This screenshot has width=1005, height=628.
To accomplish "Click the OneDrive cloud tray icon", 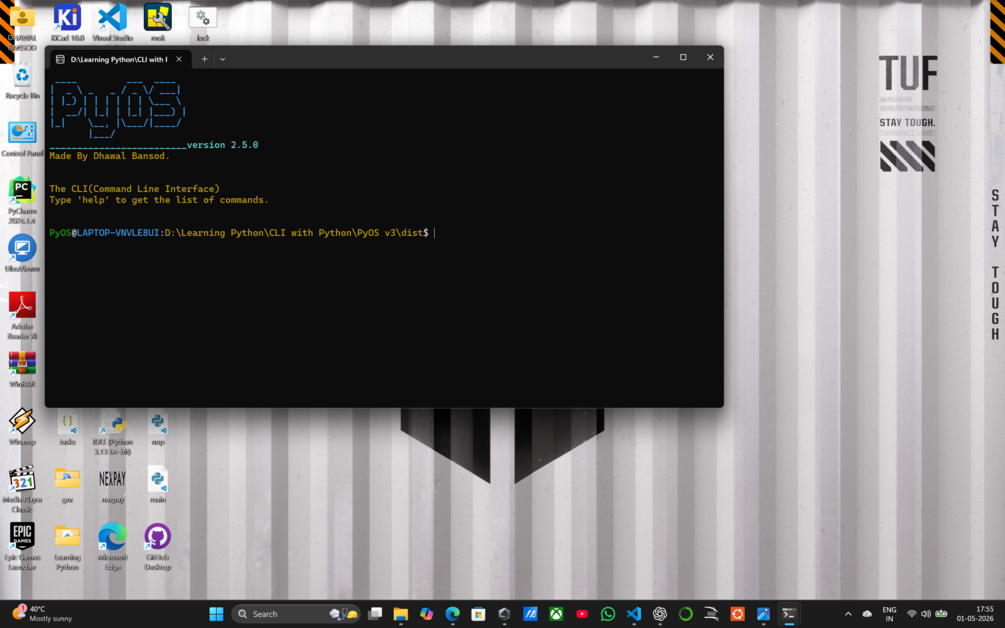I will click(x=867, y=614).
